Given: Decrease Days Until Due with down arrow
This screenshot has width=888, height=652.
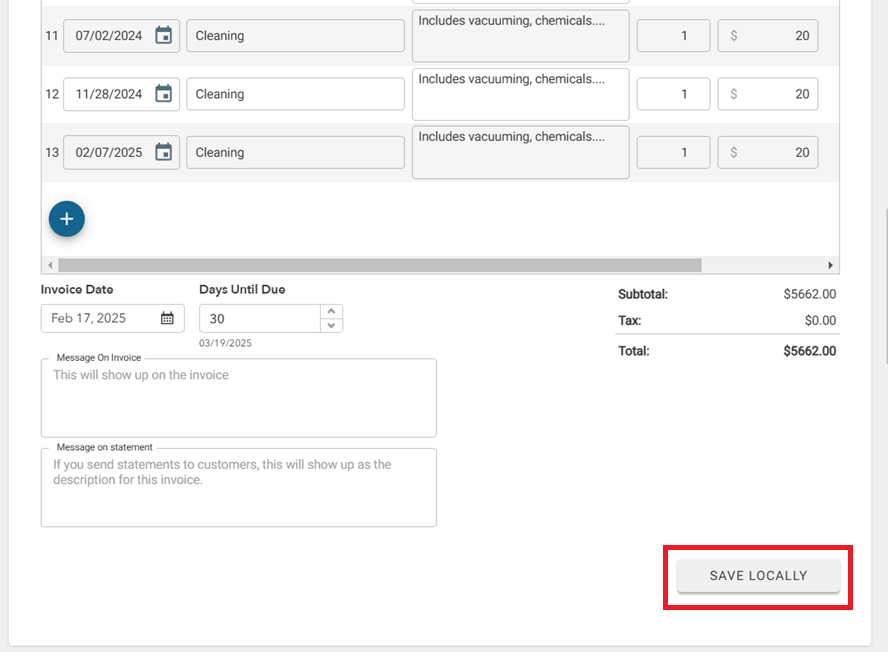Looking at the screenshot, I should [332, 325].
